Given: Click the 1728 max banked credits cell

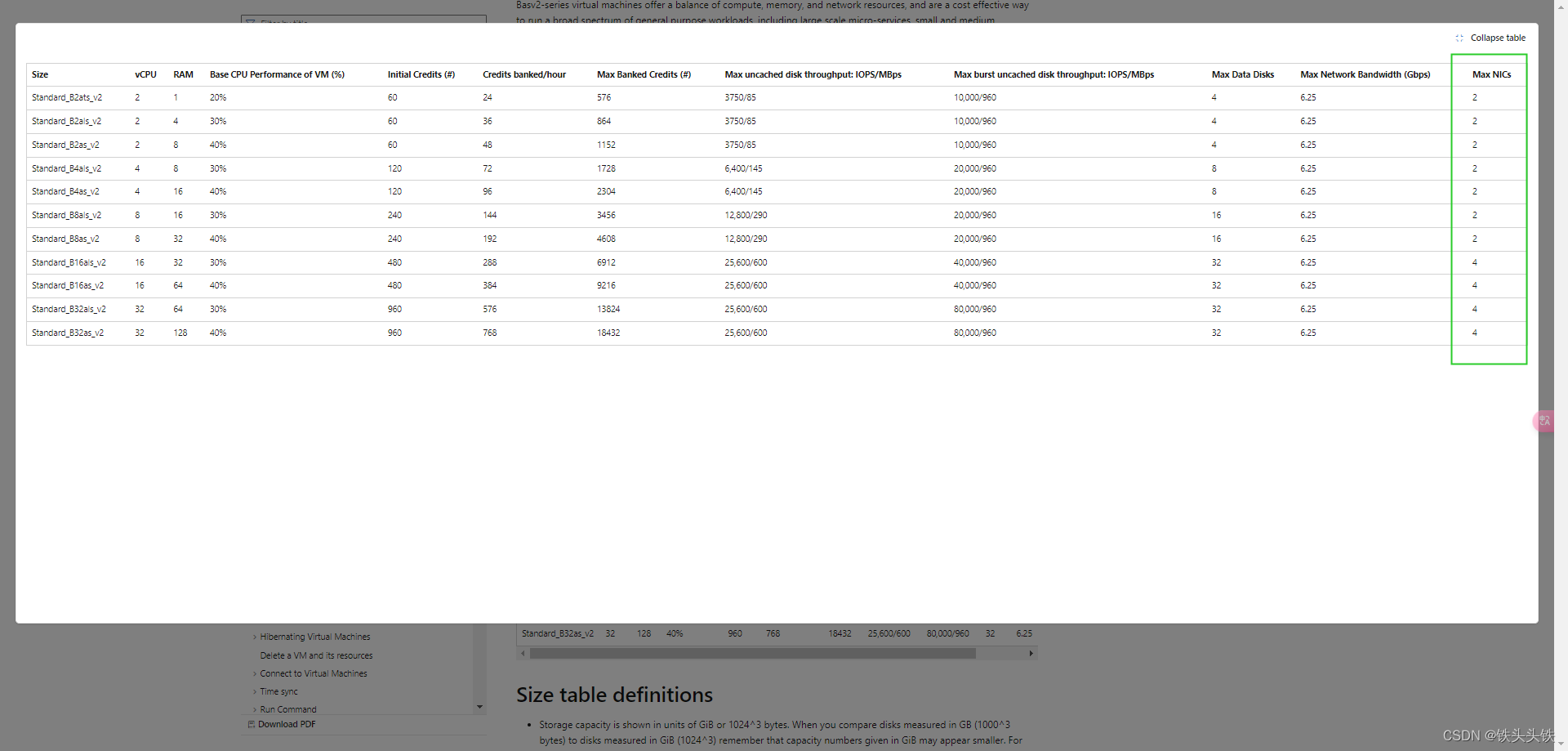Looking at the screenshot, I should (x=606, y=168).
